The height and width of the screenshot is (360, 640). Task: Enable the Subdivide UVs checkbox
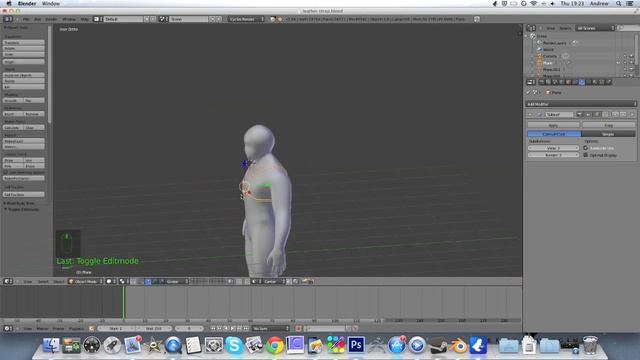pos(586,148)
